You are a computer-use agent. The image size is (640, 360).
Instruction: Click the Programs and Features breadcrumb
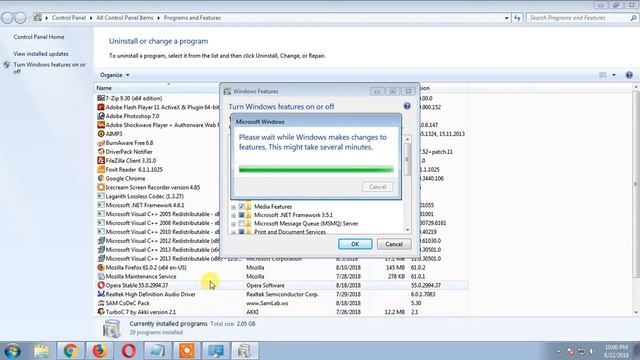point(192,18)
